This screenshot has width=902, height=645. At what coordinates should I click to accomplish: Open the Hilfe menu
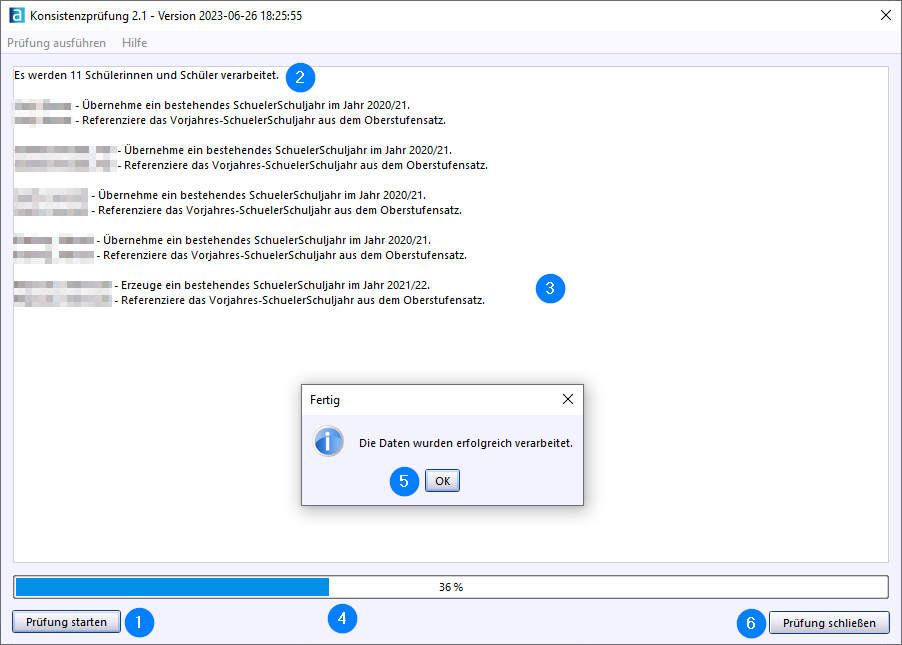click(135, 43)
